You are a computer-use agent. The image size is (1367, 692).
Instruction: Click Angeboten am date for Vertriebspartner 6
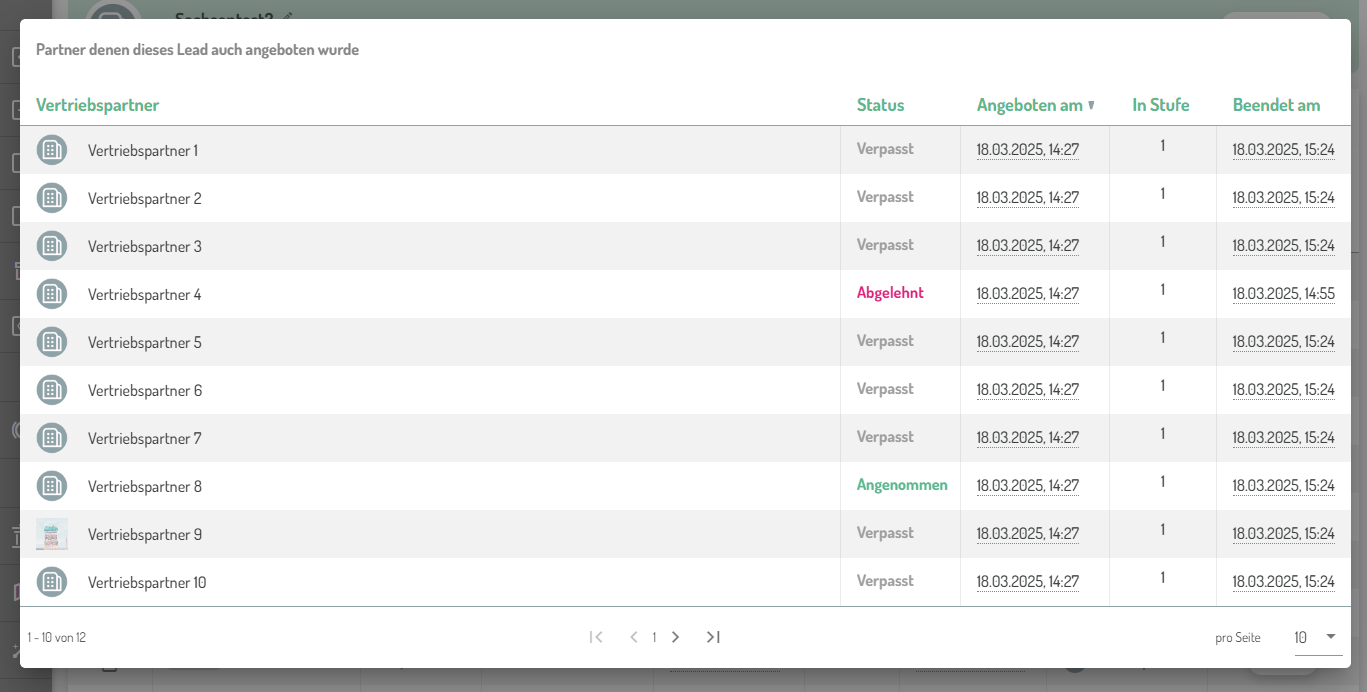(x=1027, y=390)
